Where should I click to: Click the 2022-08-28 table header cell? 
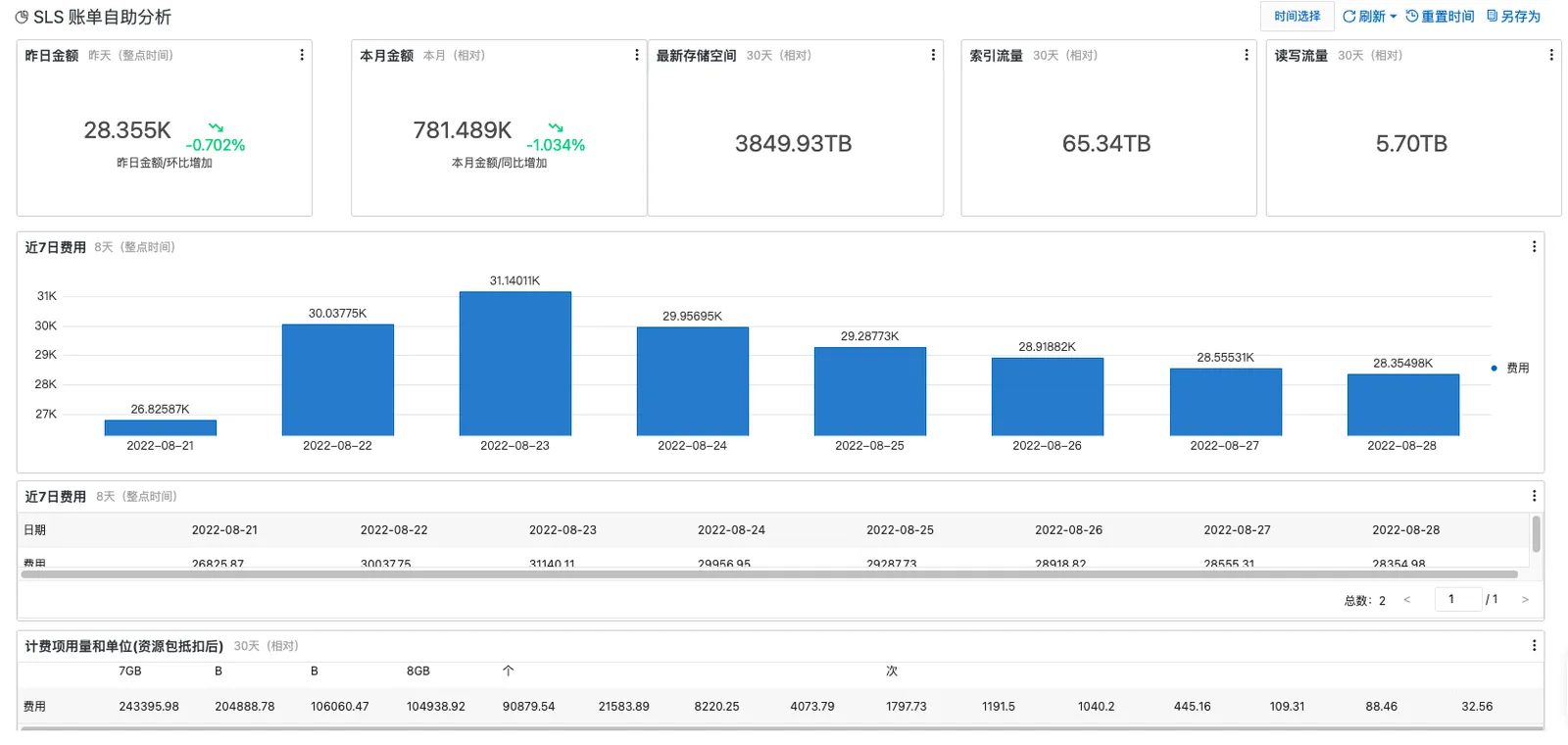pos(1406,530)
